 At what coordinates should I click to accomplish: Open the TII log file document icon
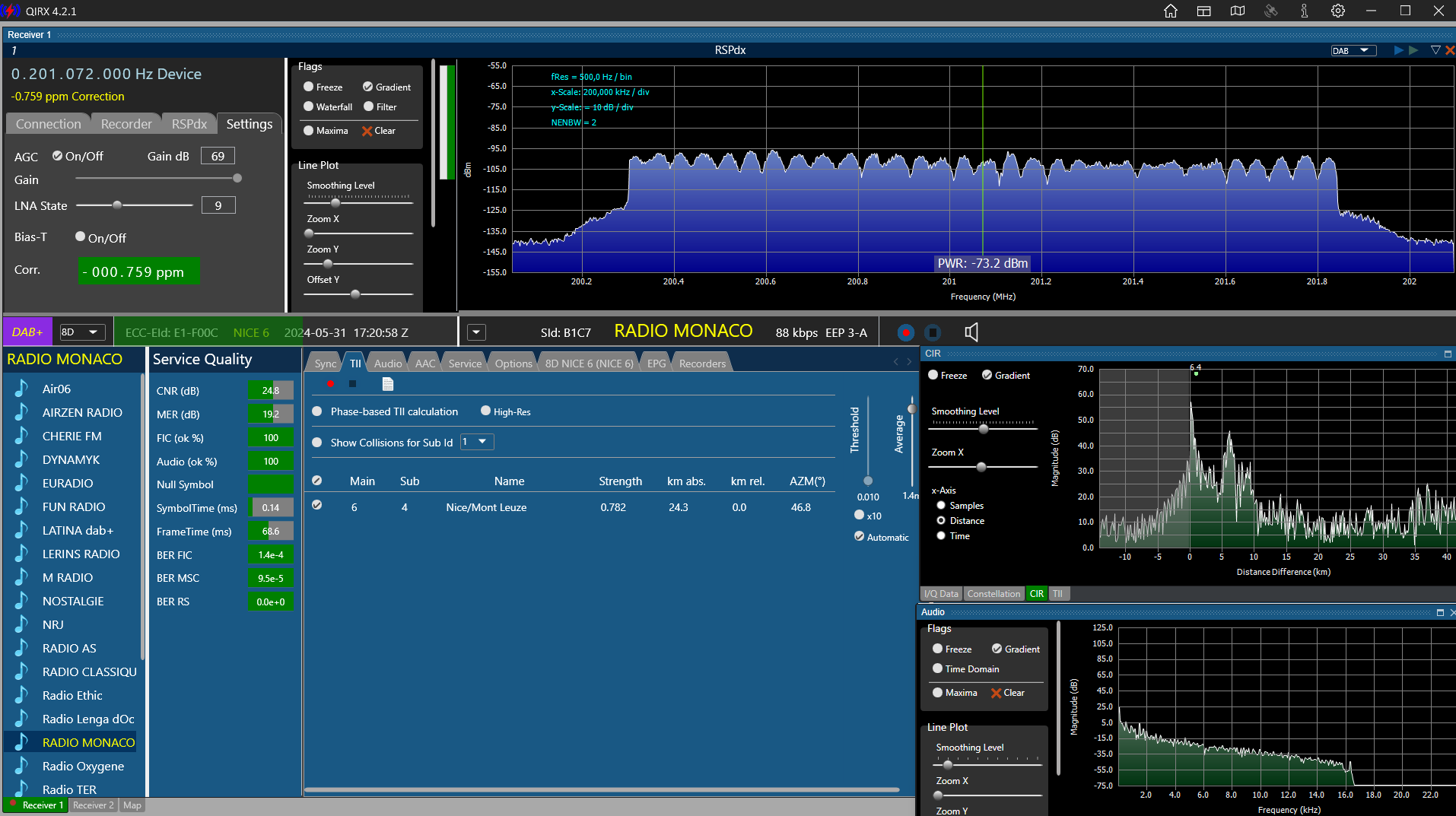pos(388,384)
